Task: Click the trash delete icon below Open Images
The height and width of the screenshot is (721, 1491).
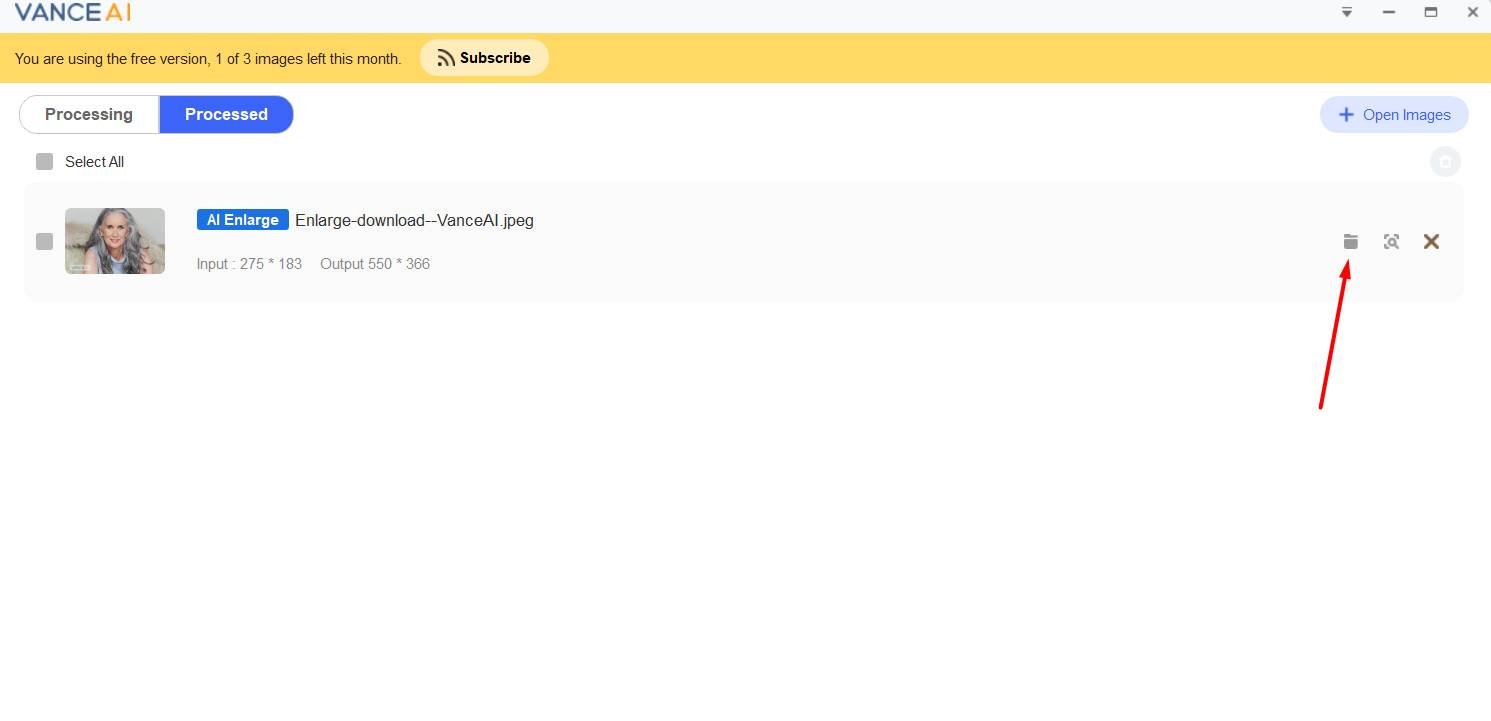Action: coord(1445,162)
